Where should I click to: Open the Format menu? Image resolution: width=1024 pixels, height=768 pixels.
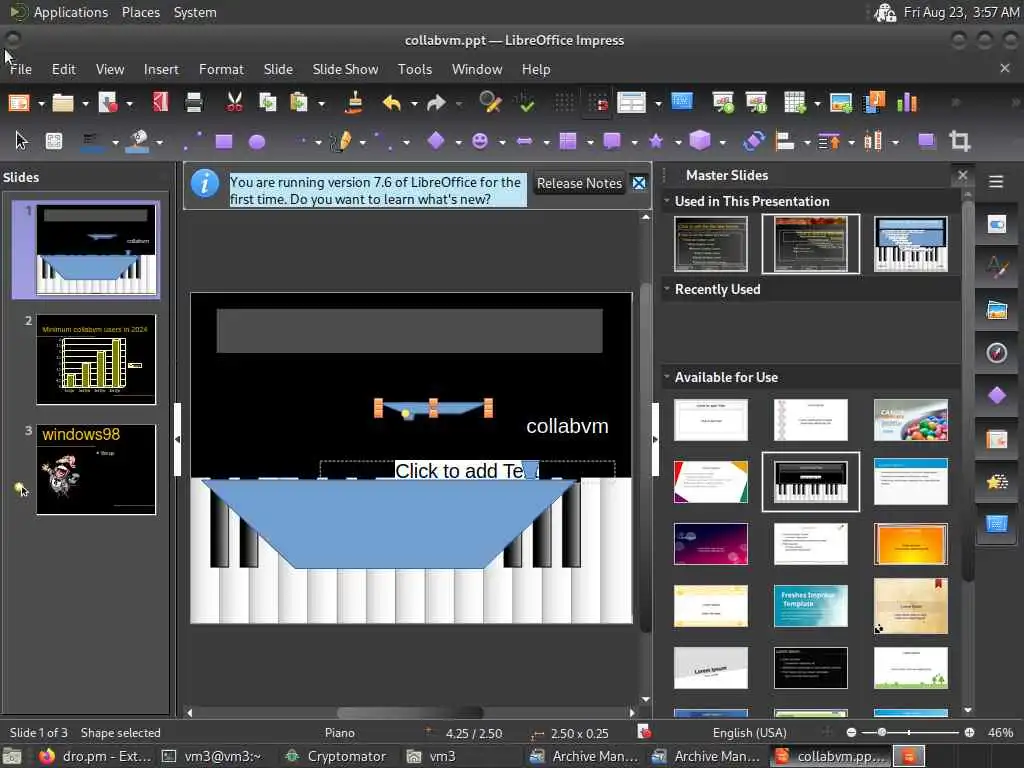click(x=221, y=69)
